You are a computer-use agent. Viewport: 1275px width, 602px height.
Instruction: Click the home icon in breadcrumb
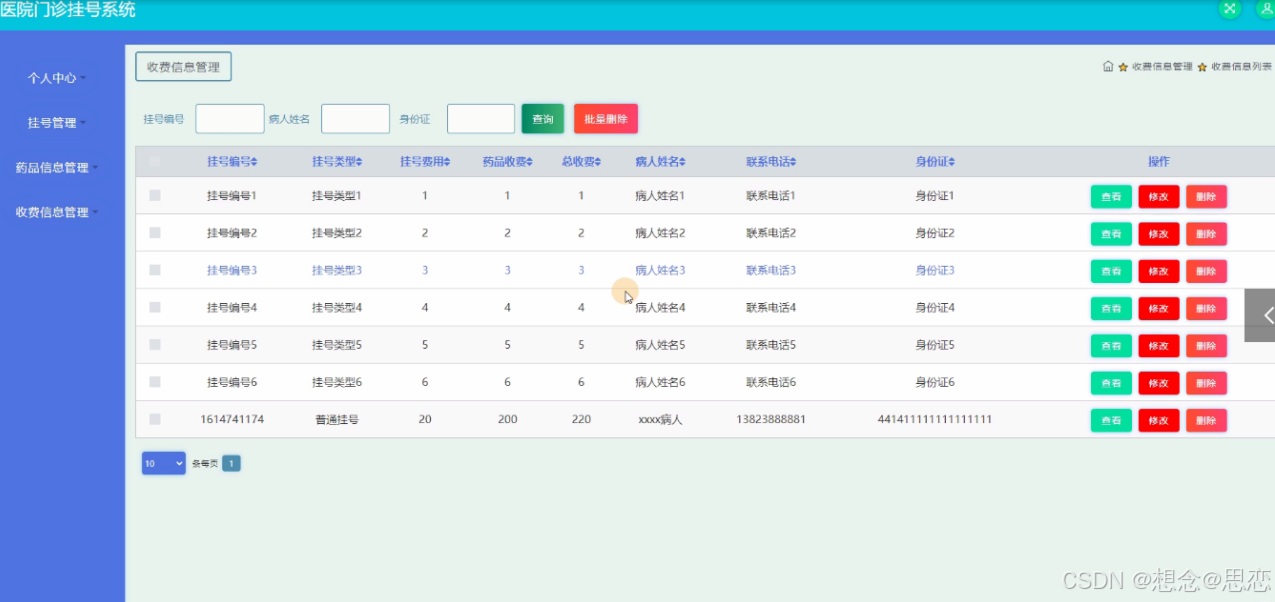(x=1108, y=67)
